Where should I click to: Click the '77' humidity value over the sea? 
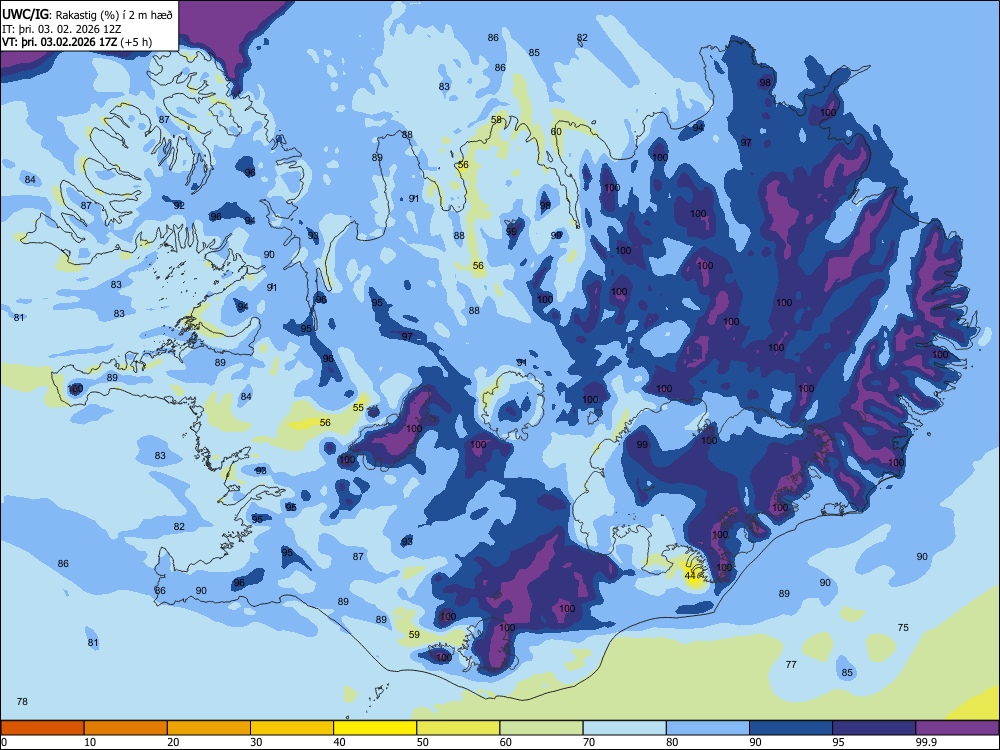(791, 665)
